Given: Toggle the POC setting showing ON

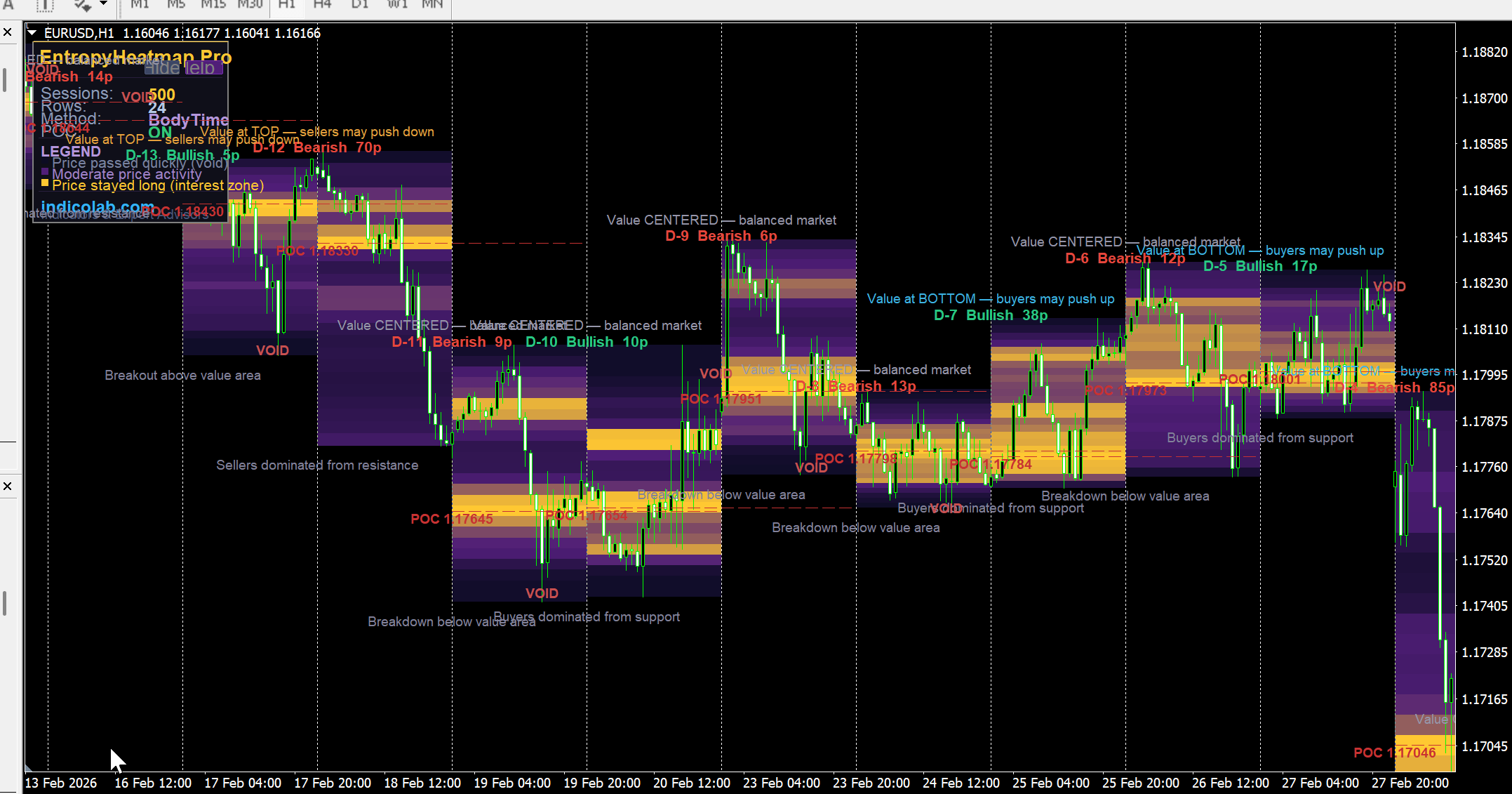Looking at the screenshot, I should pyautogui.click(x=160, y=132).
